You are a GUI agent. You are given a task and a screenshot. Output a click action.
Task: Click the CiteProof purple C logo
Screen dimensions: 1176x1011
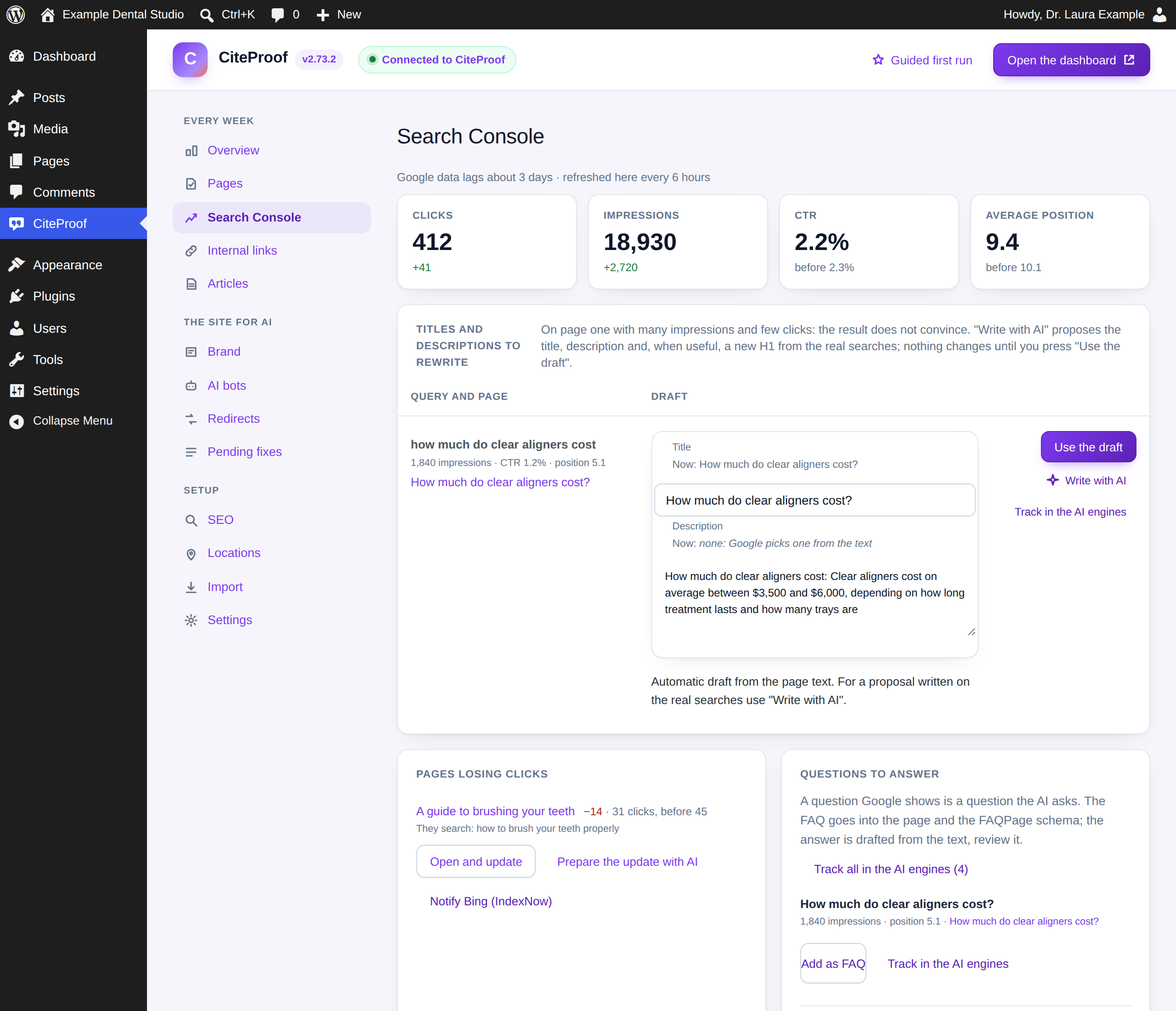pyautogui.click(x=190, y=59)
